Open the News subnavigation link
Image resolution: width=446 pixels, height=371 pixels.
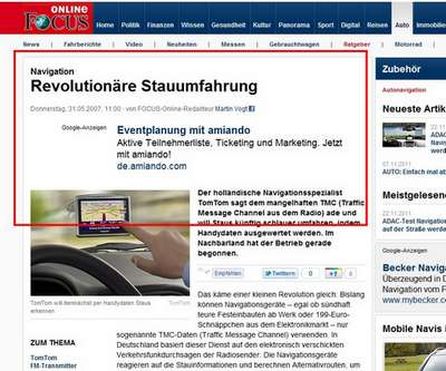coord(31,44)
